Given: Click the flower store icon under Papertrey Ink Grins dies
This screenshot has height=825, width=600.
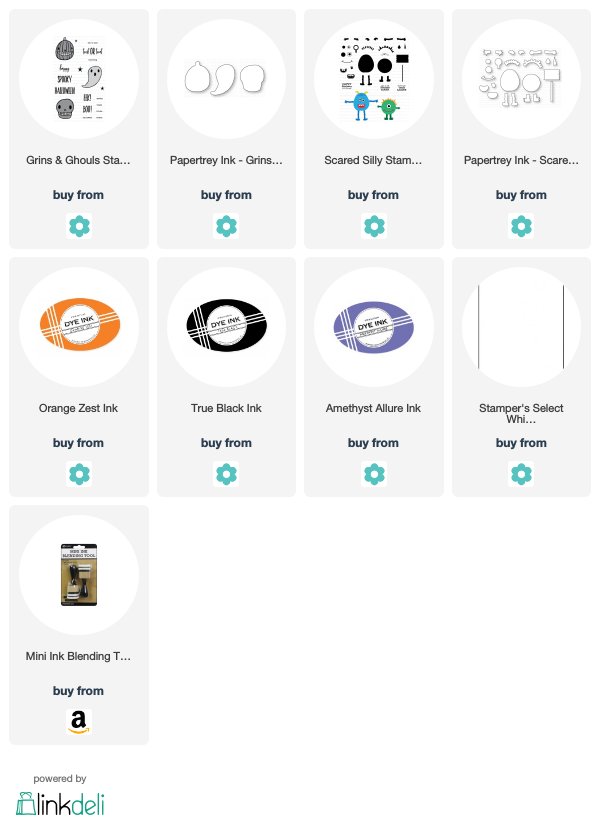Looking at the screenshot, I should [x=226, y=226].
